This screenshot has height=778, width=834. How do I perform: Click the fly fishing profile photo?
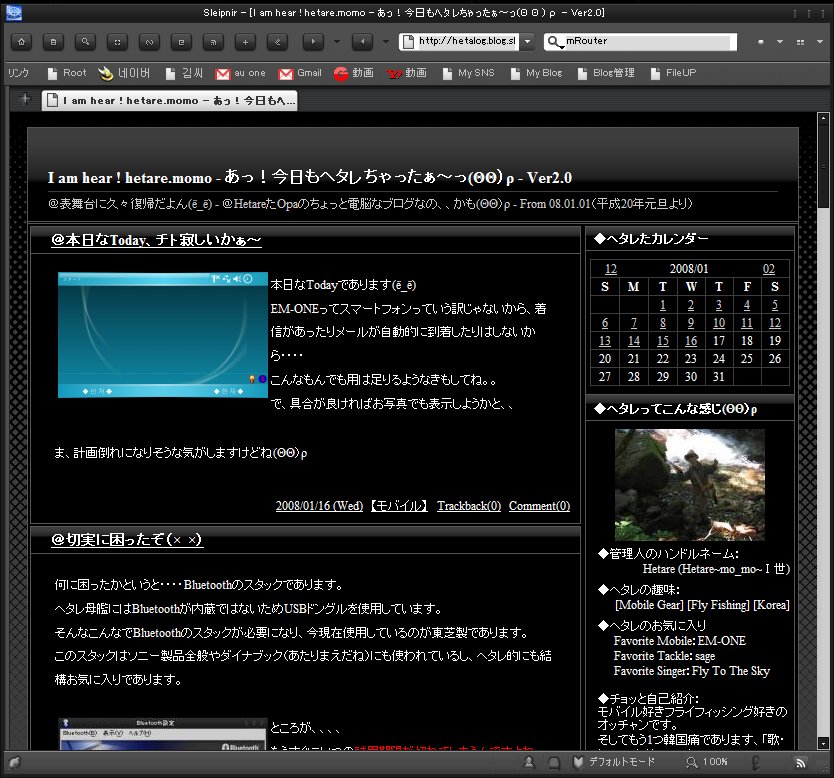tap(690, 485)
